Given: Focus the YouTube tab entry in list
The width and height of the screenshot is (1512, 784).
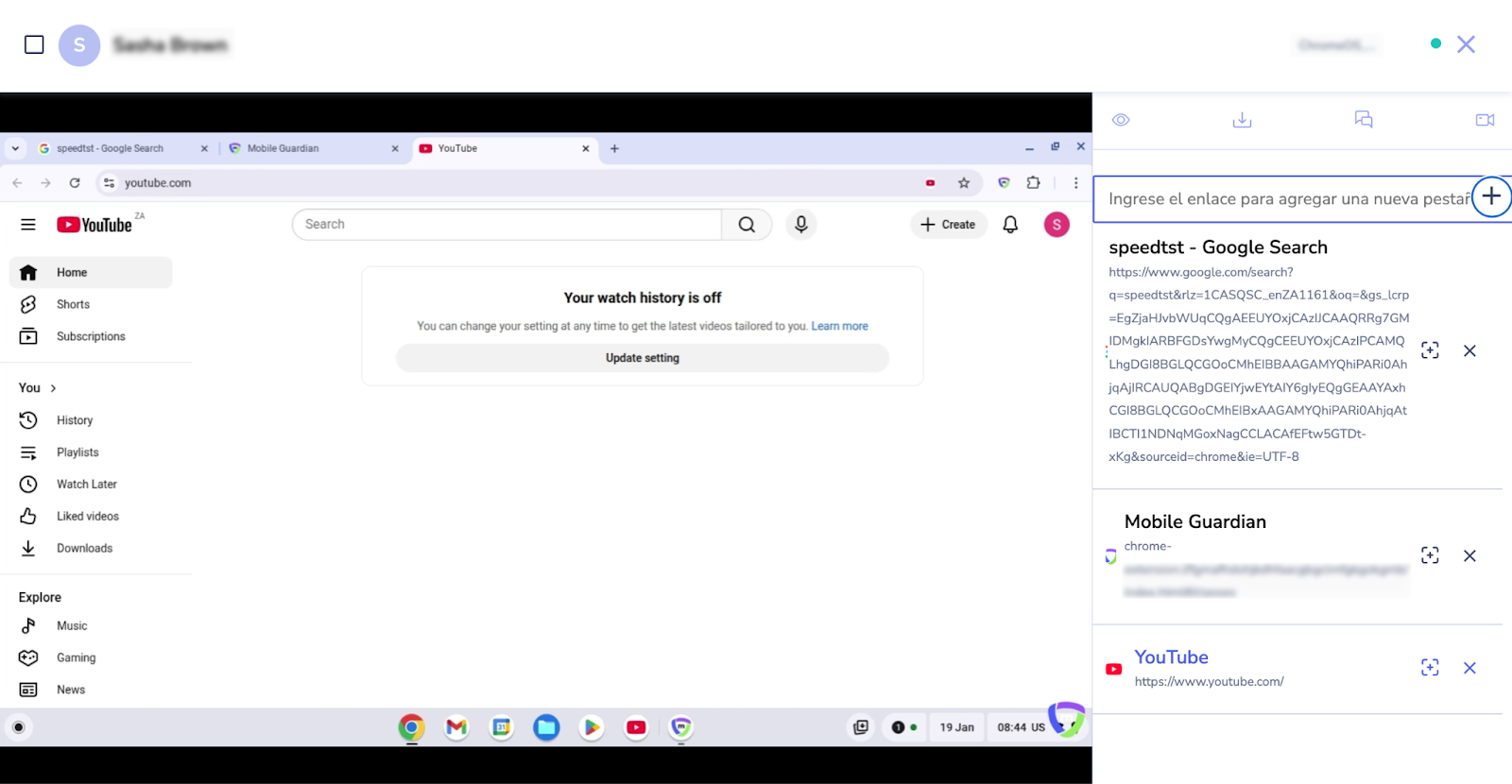Looking at the screenshot, I should 1430,668.
